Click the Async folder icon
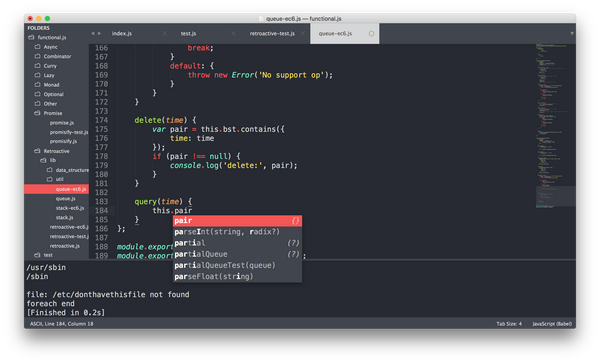Viewport: 600px width, 363px height. coord(38,47)
